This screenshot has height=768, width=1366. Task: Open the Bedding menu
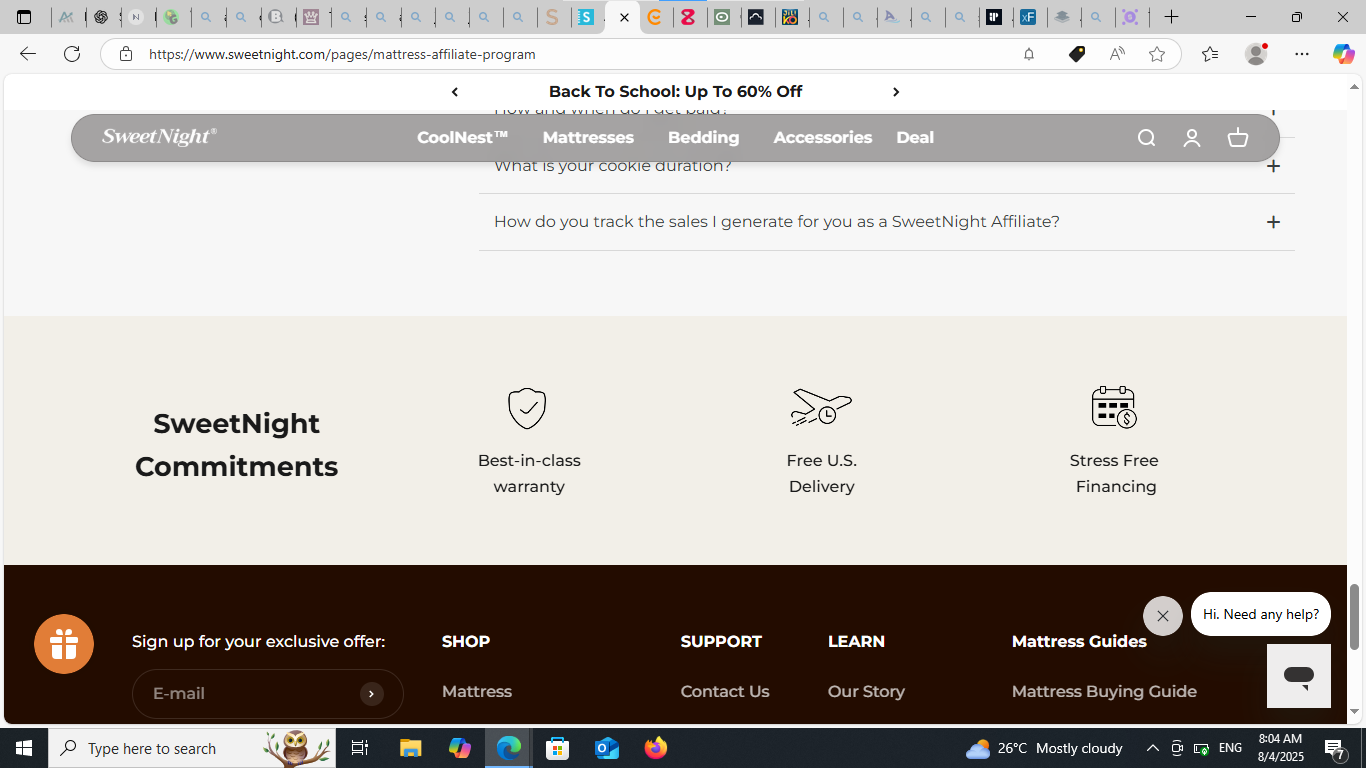tap(703, 138)
